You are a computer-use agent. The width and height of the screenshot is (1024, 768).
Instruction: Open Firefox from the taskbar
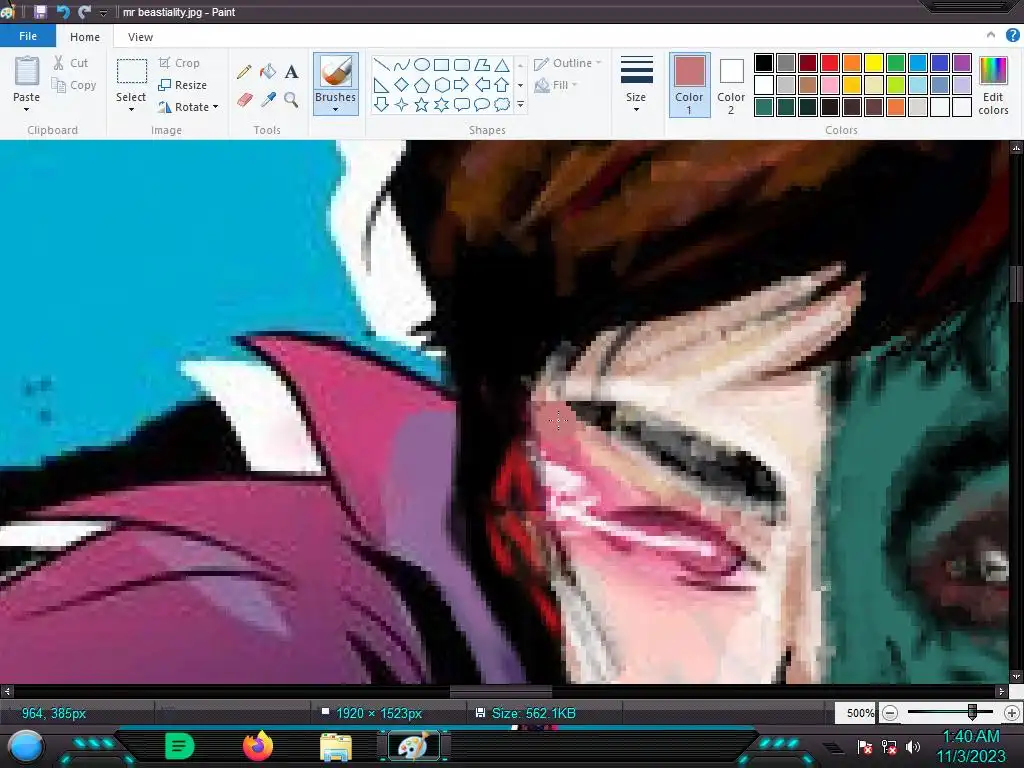click(257, 746)
